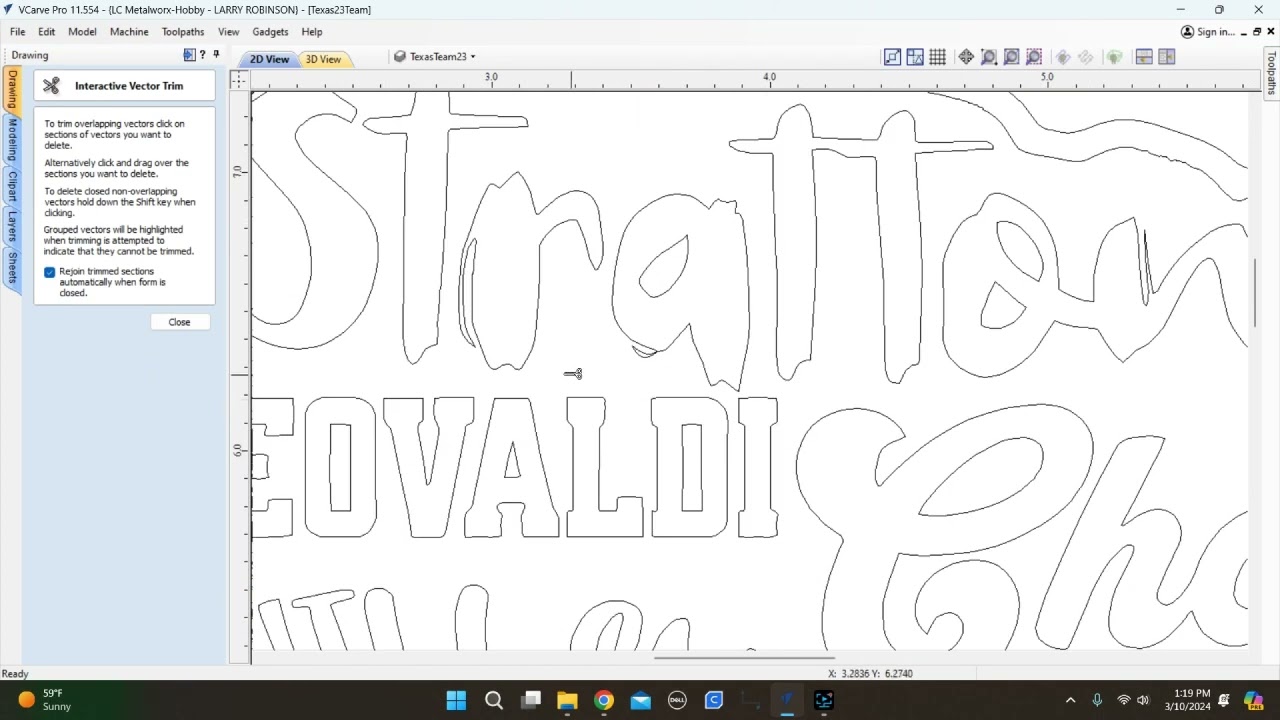The height and width of the screenshot is (720, 1280).
Task: Open the Dell app from taskbar
Action: coord(677,700)
